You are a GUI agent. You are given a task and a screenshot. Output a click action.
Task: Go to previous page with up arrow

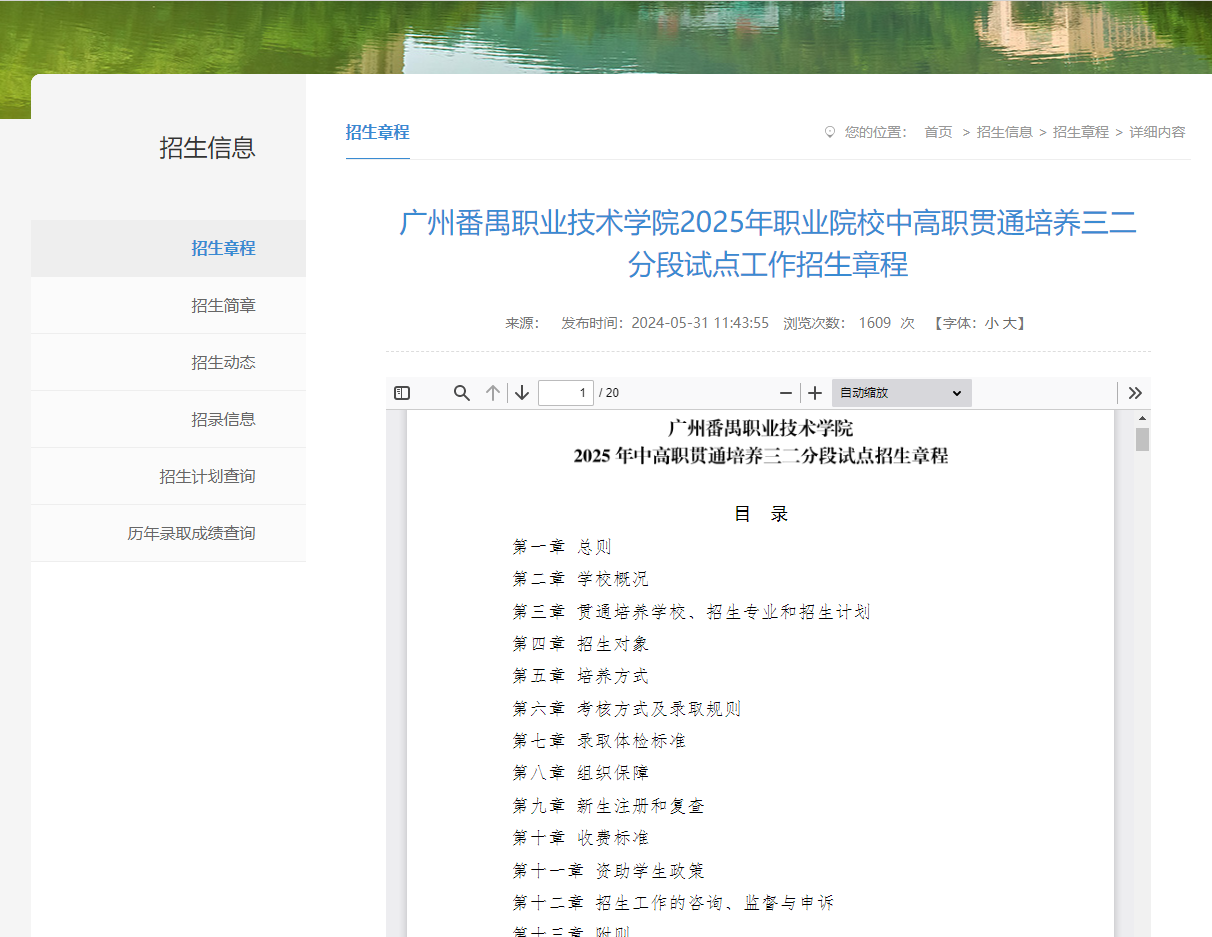point(492,393)
